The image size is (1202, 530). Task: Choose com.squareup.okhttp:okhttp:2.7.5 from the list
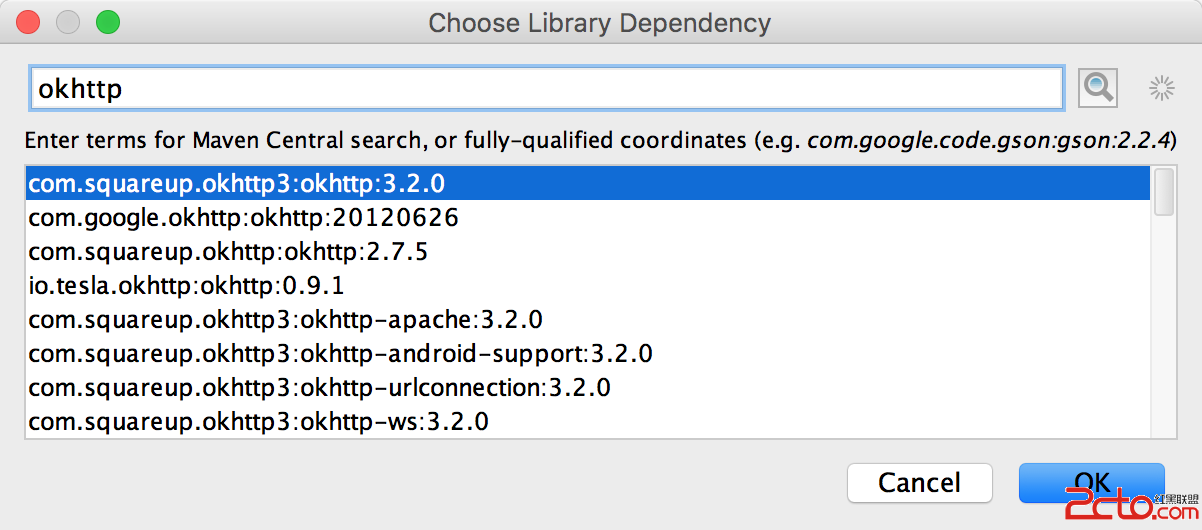[228, 251]
